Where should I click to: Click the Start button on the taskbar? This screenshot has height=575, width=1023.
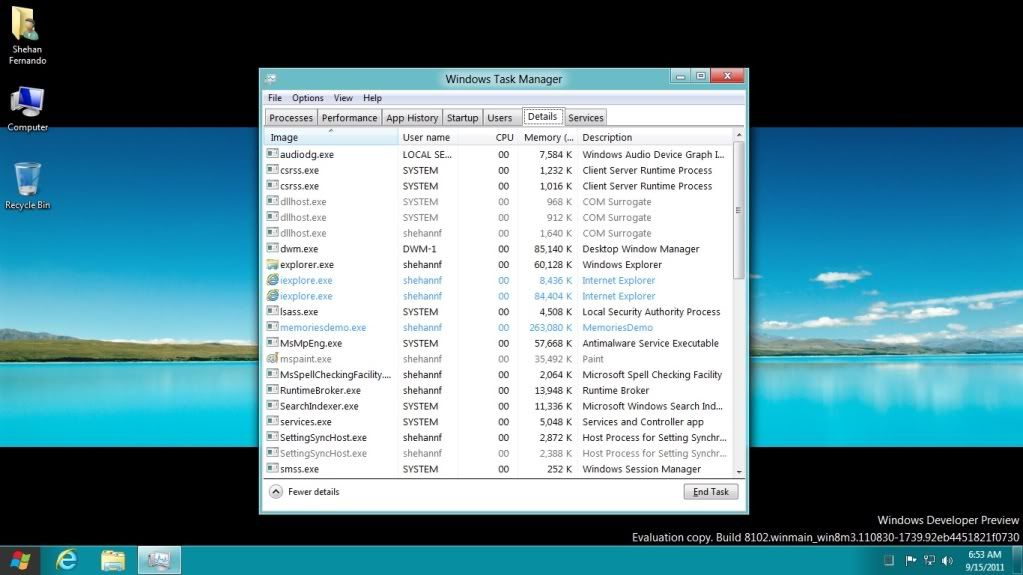pyautogui.click(x=20, y=560)
